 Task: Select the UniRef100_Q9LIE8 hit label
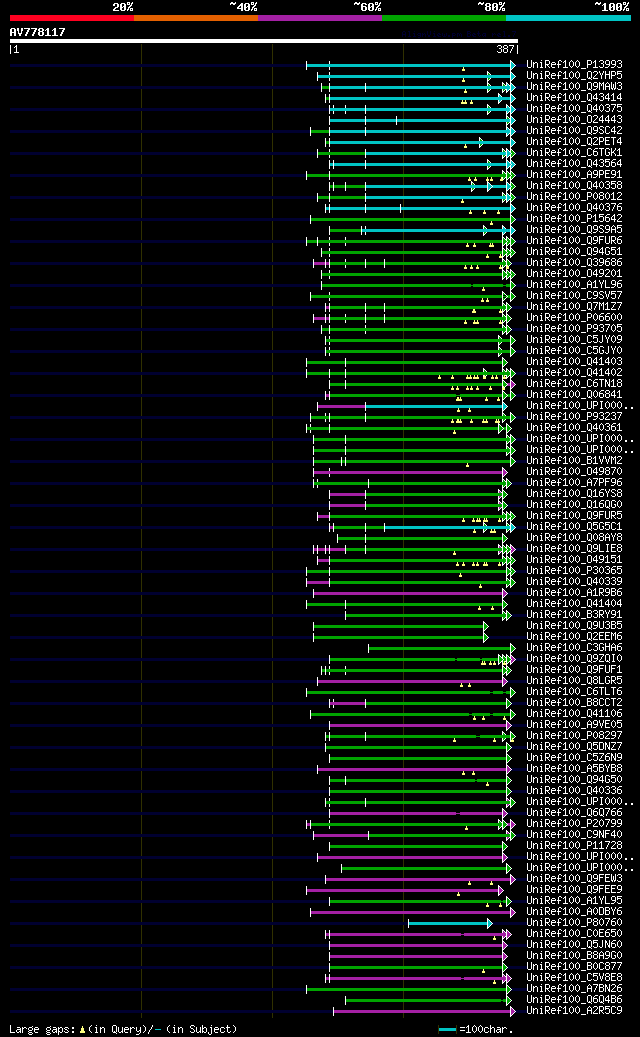click(575, 548)
